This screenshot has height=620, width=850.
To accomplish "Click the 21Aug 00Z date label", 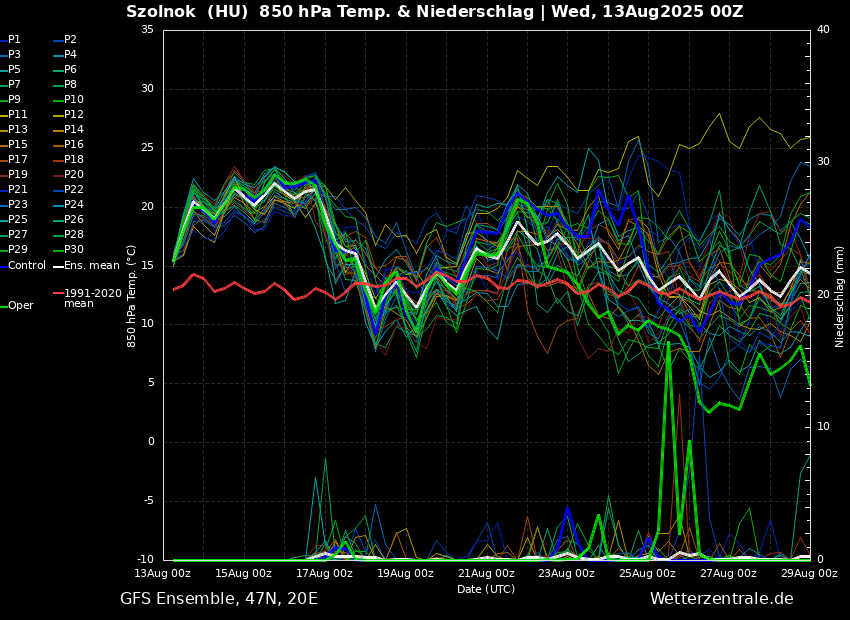I will 486,574.
